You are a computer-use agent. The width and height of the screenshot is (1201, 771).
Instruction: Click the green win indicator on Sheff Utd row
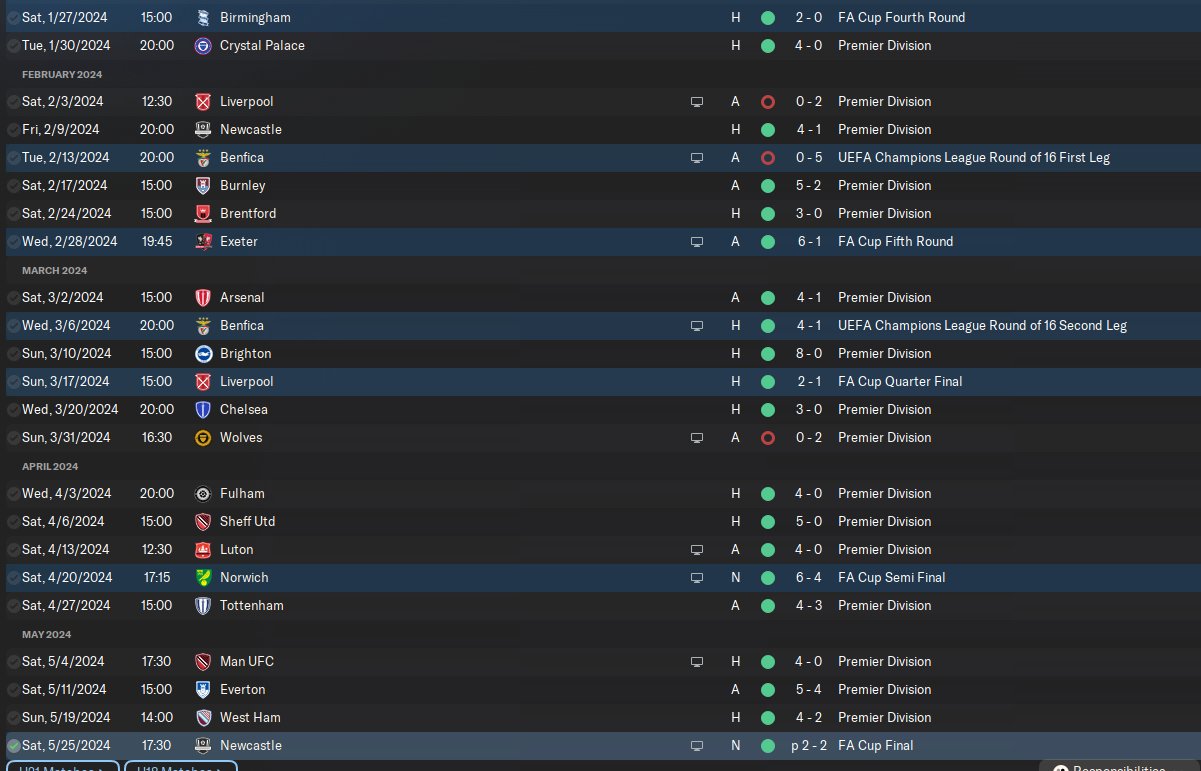[x=767, y=521]
